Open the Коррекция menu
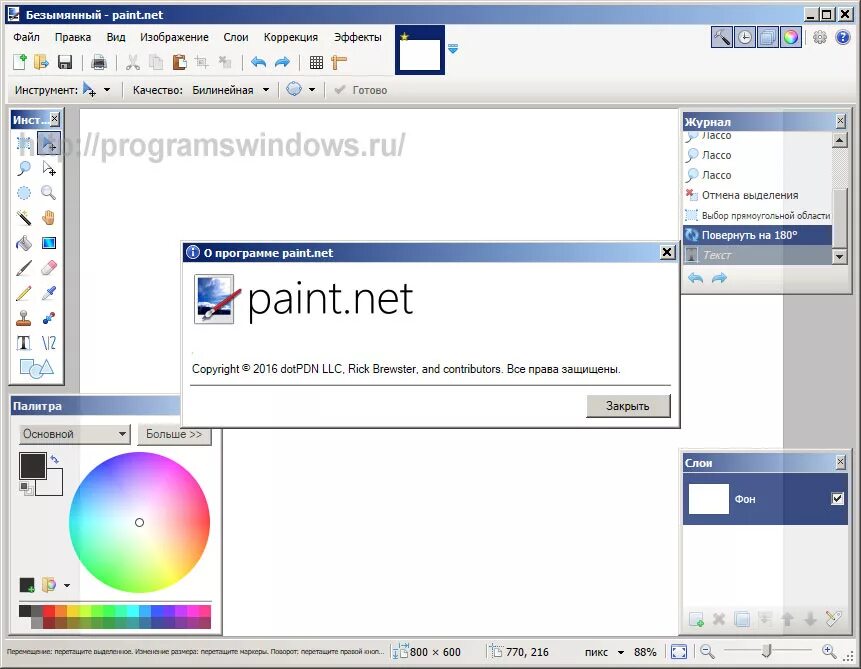 (x=291, y=37)
